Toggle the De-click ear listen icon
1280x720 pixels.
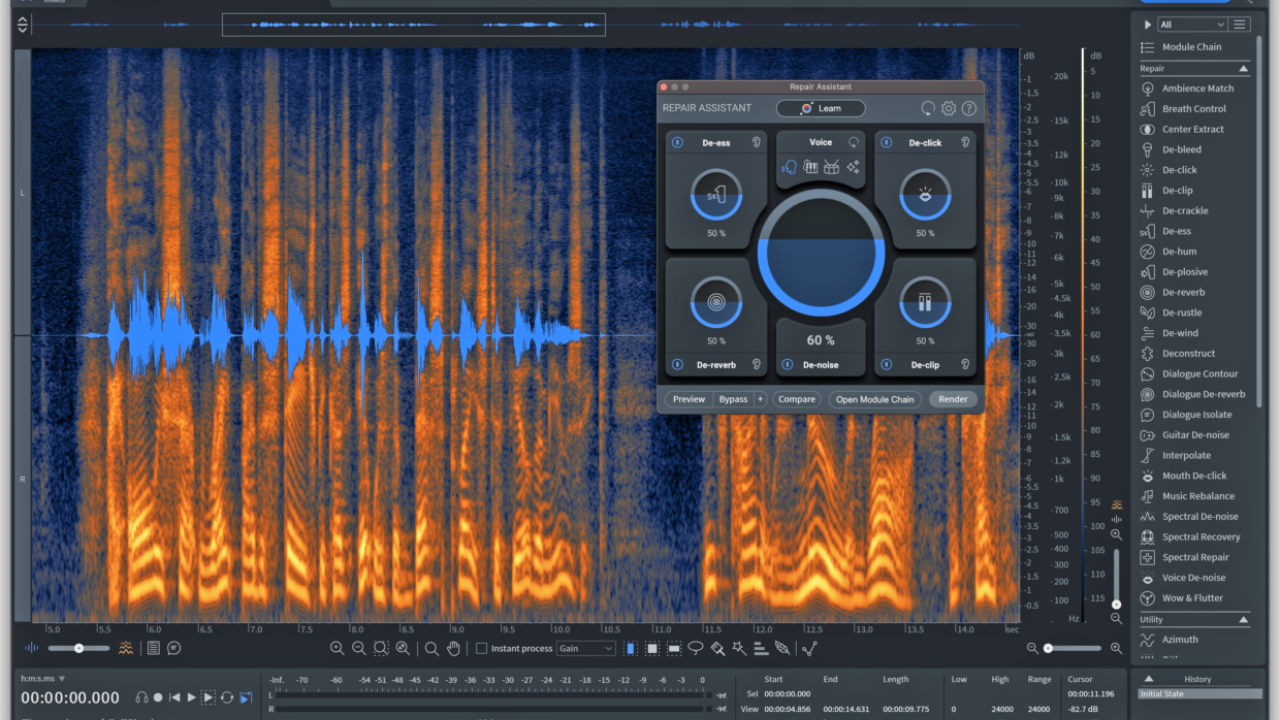tap(966, 142)
